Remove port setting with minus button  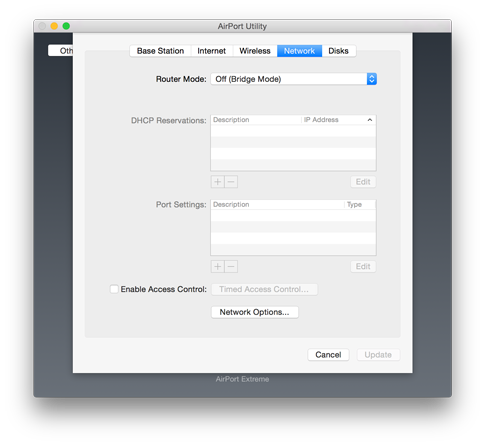click(231, 267)
